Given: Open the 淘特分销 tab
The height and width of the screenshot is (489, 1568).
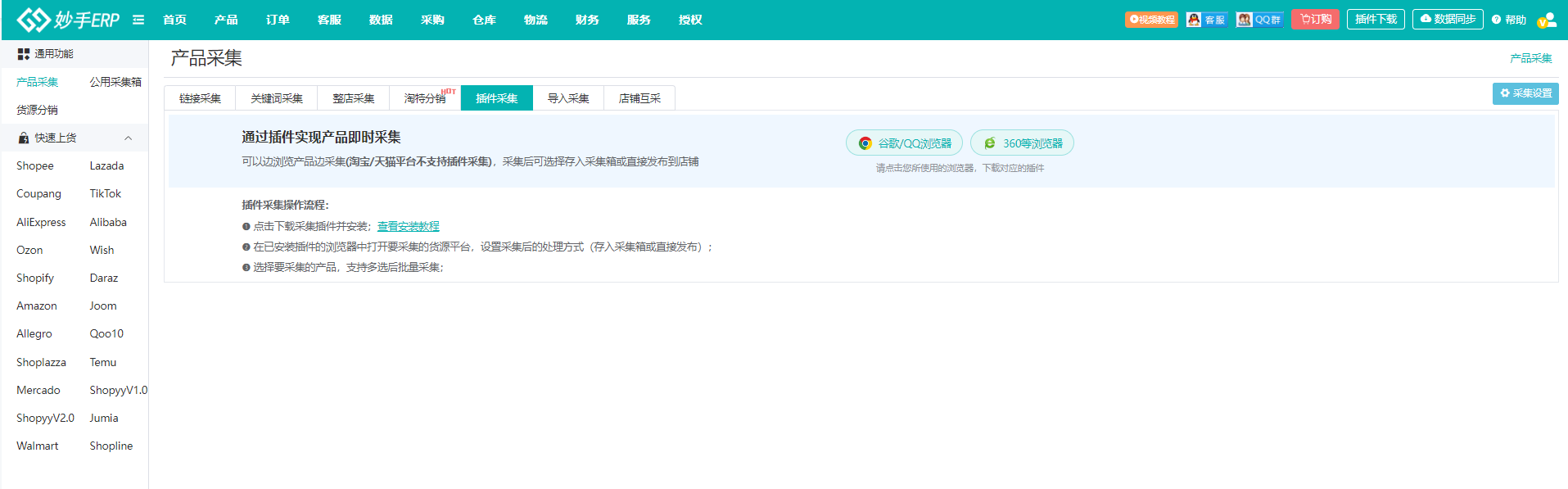Looking at the screenshot, I should point(425,98).
